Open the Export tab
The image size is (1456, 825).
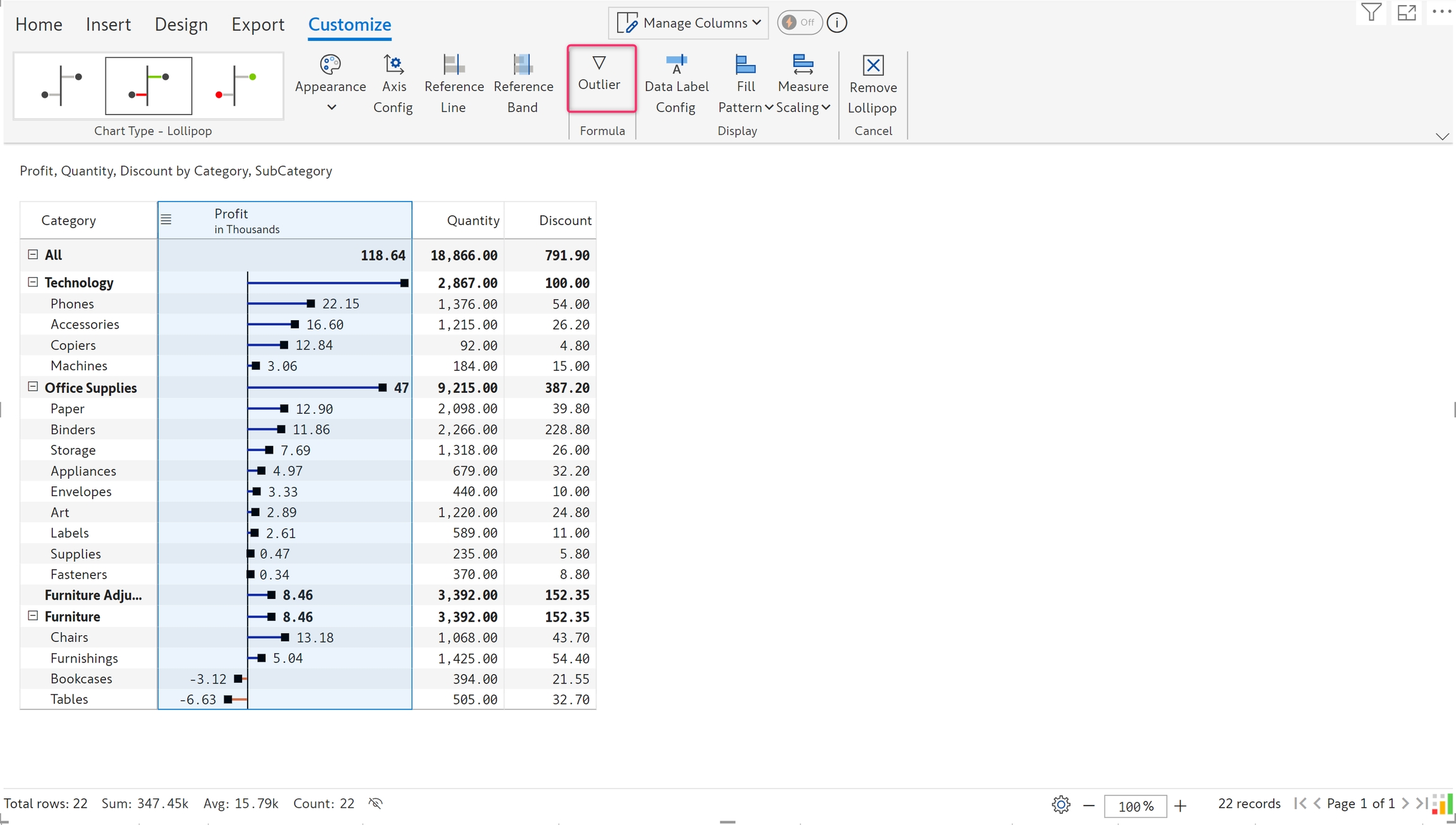tap(257, 25)
